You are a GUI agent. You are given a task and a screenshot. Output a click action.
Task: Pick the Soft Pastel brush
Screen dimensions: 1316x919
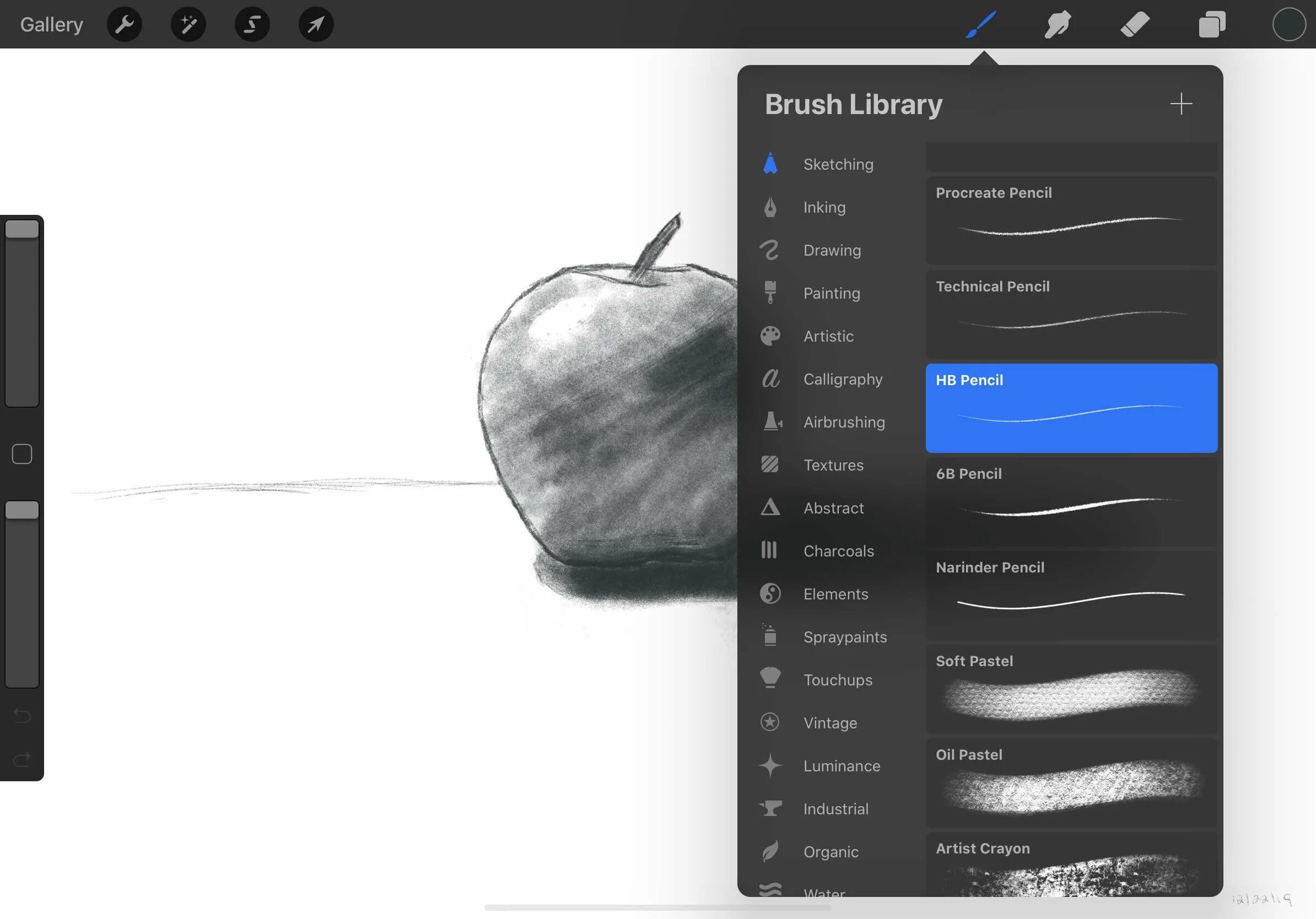[x=1071, y=689]
